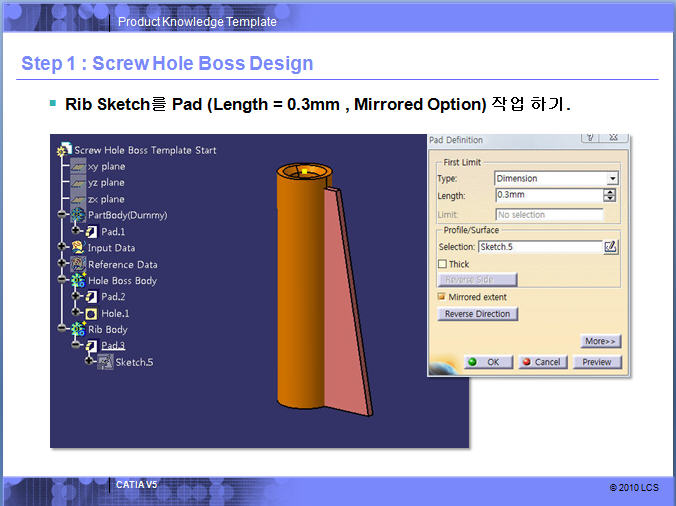The height and width of the screenshot is (506, 676).
Task: Select the Hole.1 feature icon
Action: click(92, 313)
